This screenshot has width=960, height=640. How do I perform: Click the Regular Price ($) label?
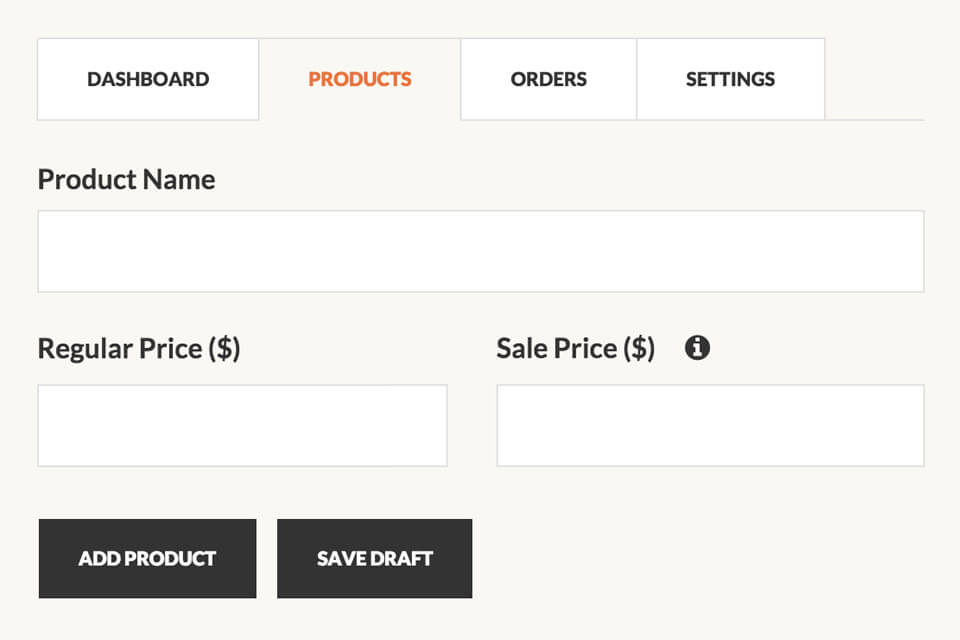tap(139, 349)
